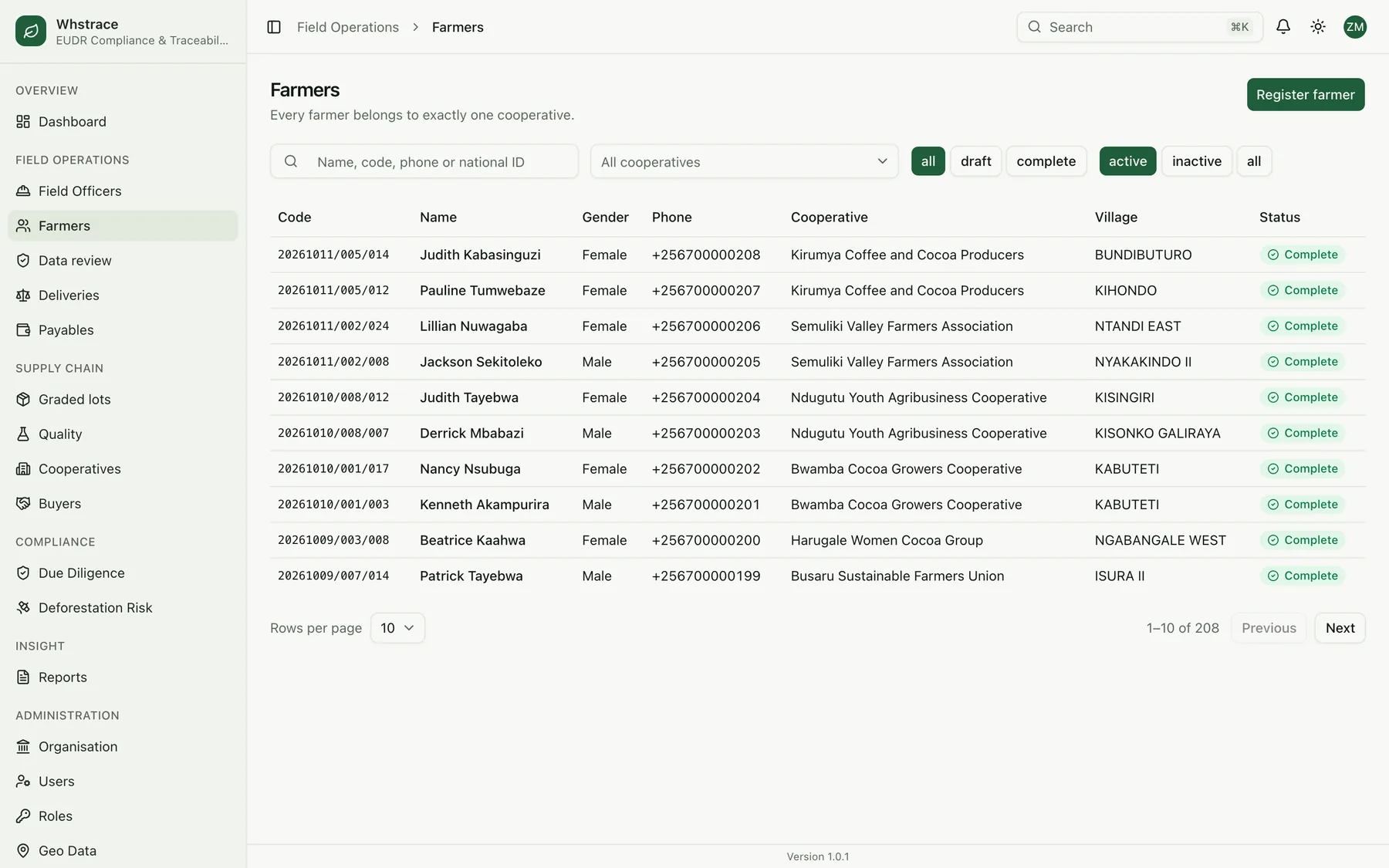Open Deliveries in sidebar
The height and width of the screenshot is (868, 1389).
pos(123,296)
